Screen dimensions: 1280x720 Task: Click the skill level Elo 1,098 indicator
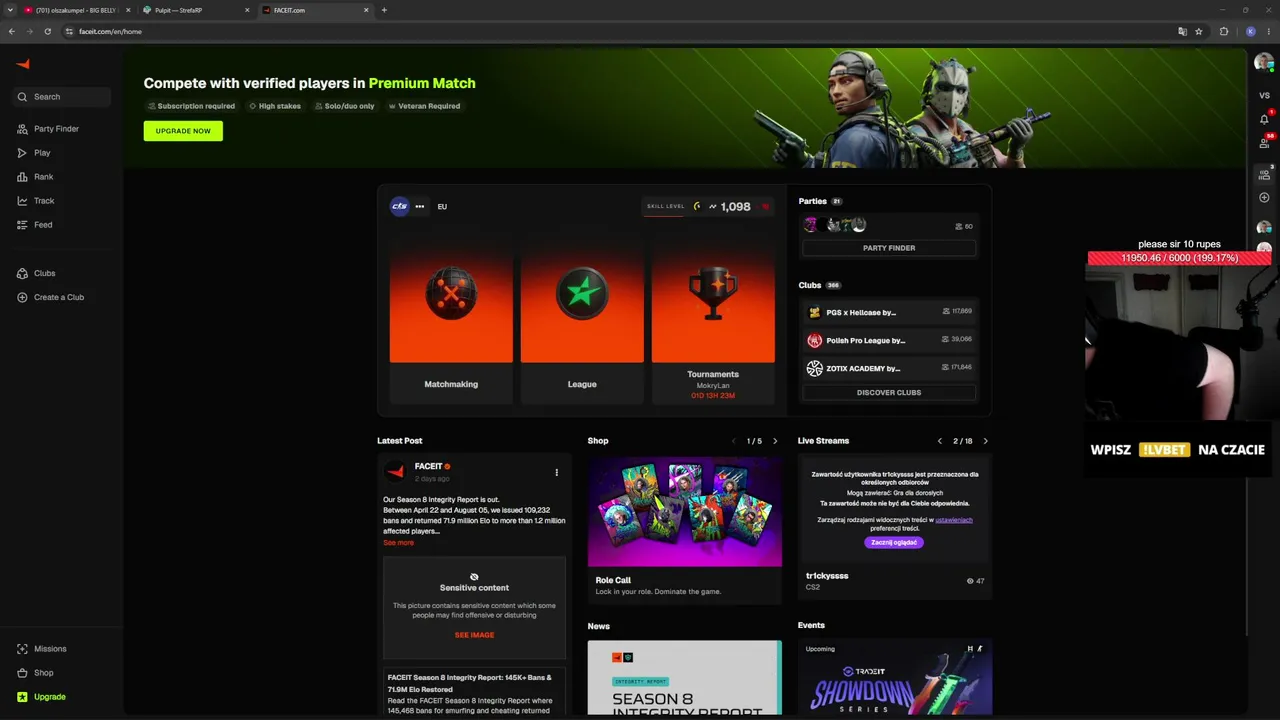(709, 207)
